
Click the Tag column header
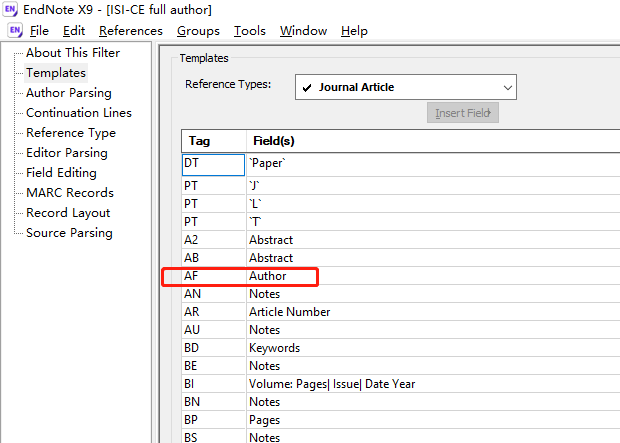(214, 141)
